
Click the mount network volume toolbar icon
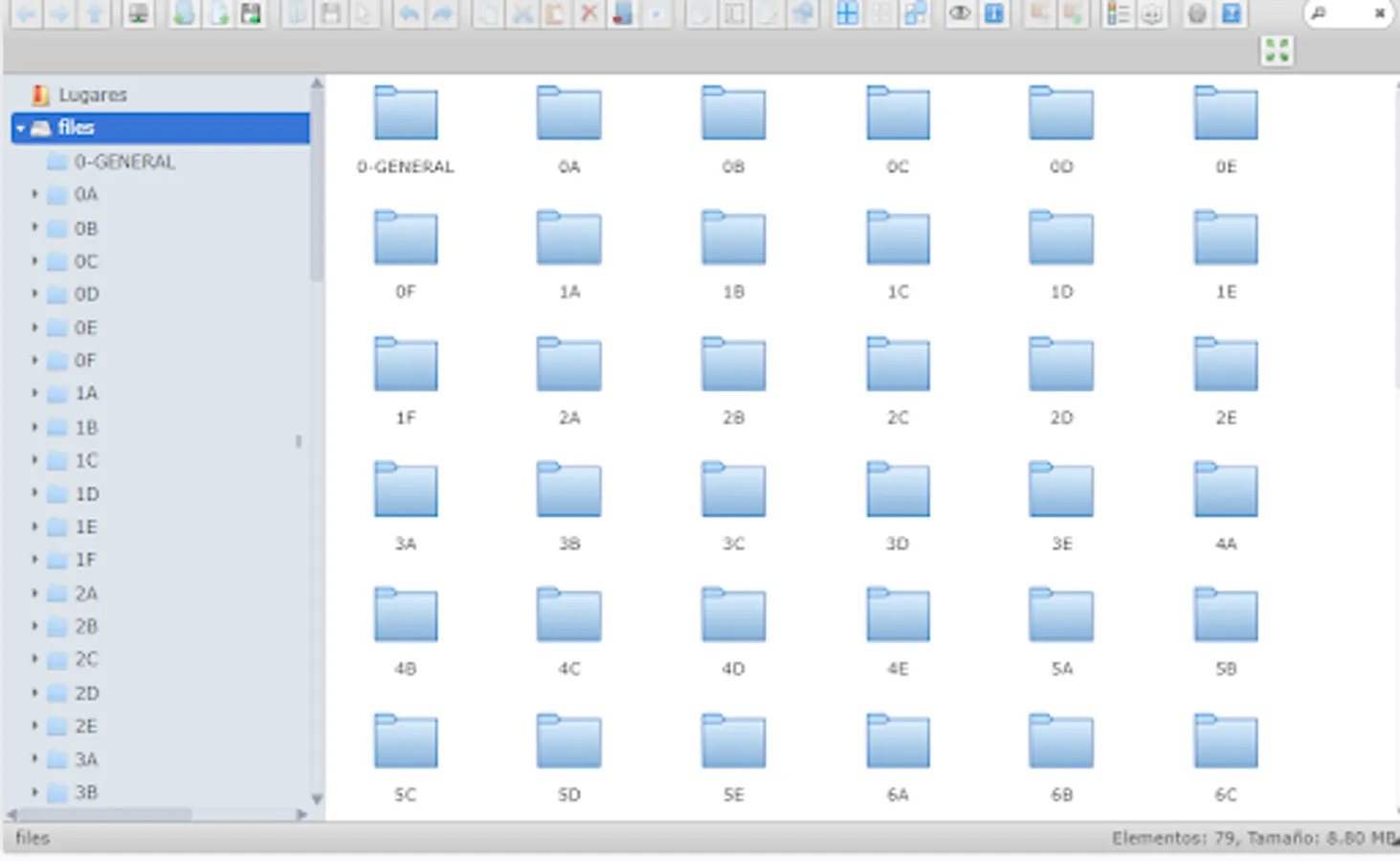coord(139,14)
